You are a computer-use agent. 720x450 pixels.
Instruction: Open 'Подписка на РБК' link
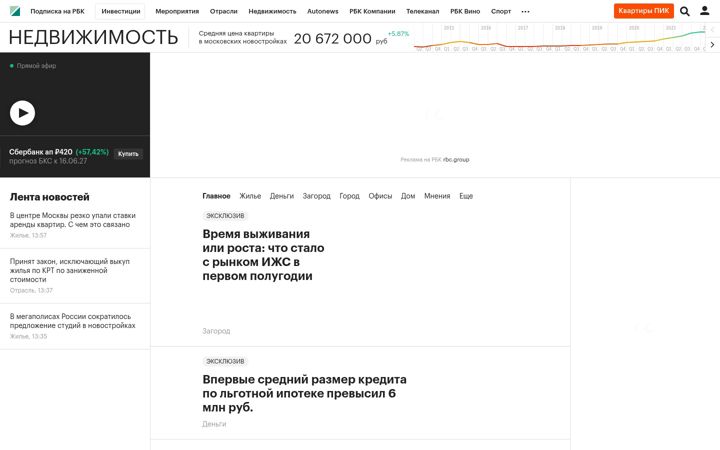(x=57, y=11)
